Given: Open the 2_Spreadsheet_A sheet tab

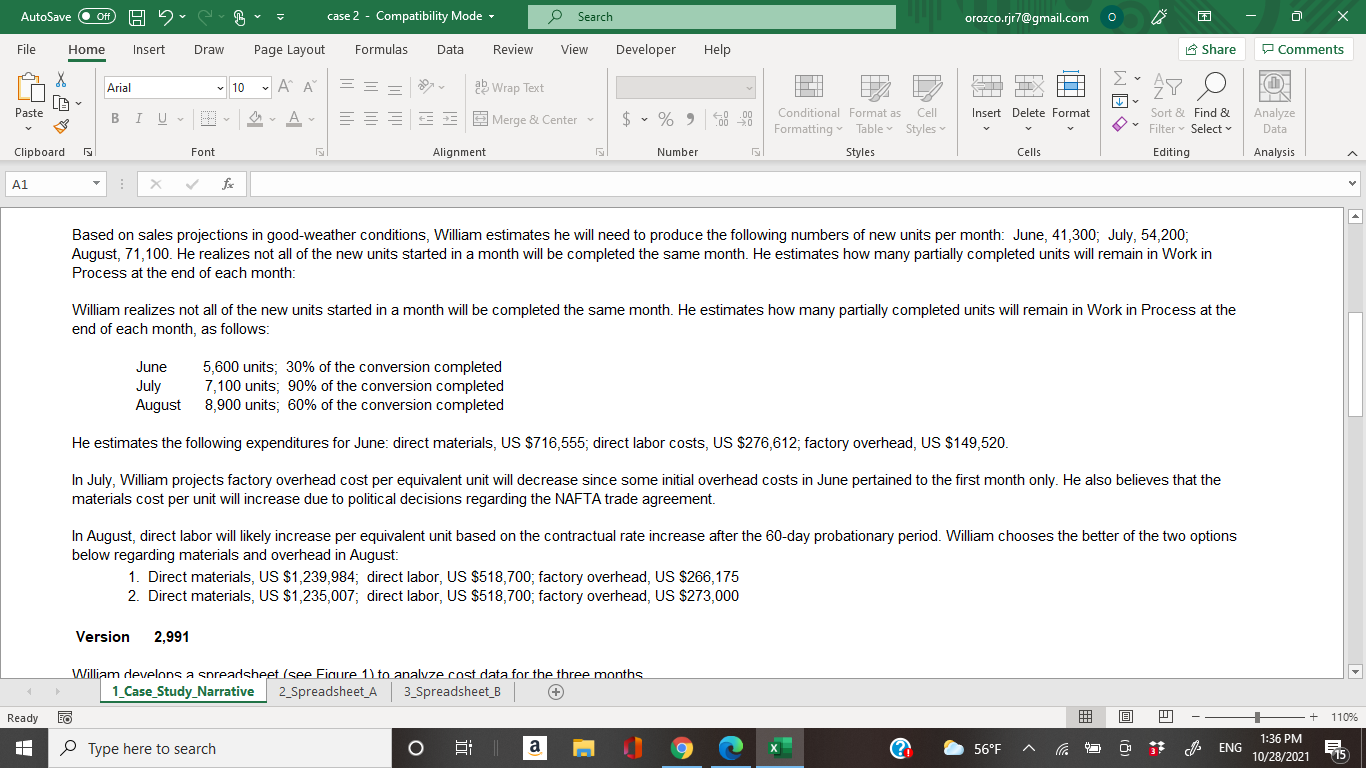Looking at the screenshot, I should tap(328, 690).
